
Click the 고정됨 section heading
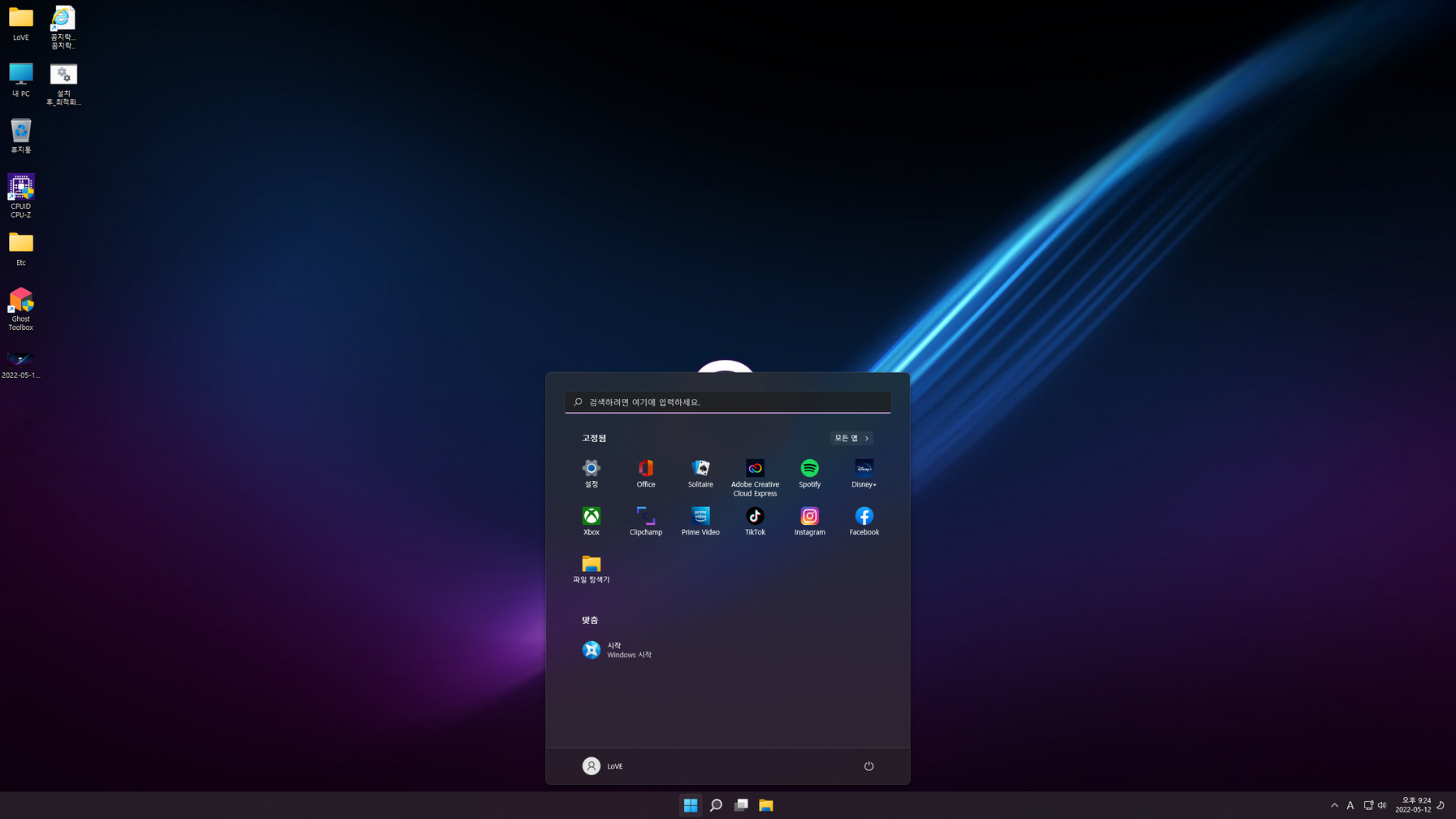click(x=594, y=438)
